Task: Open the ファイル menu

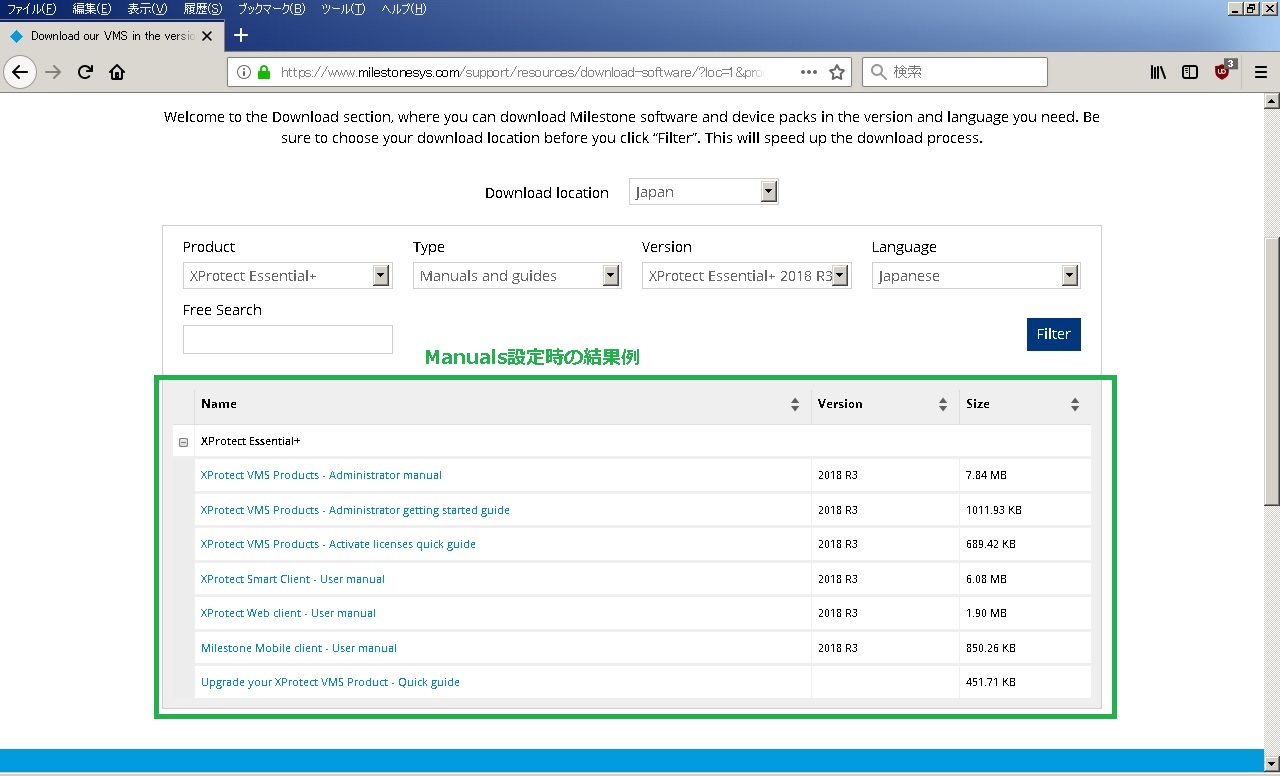Action: coord(32,9)
